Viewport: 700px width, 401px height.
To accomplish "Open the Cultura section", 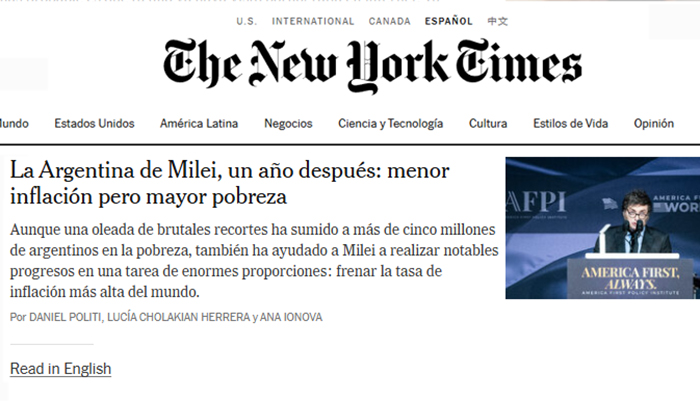I will pos(487,124).
